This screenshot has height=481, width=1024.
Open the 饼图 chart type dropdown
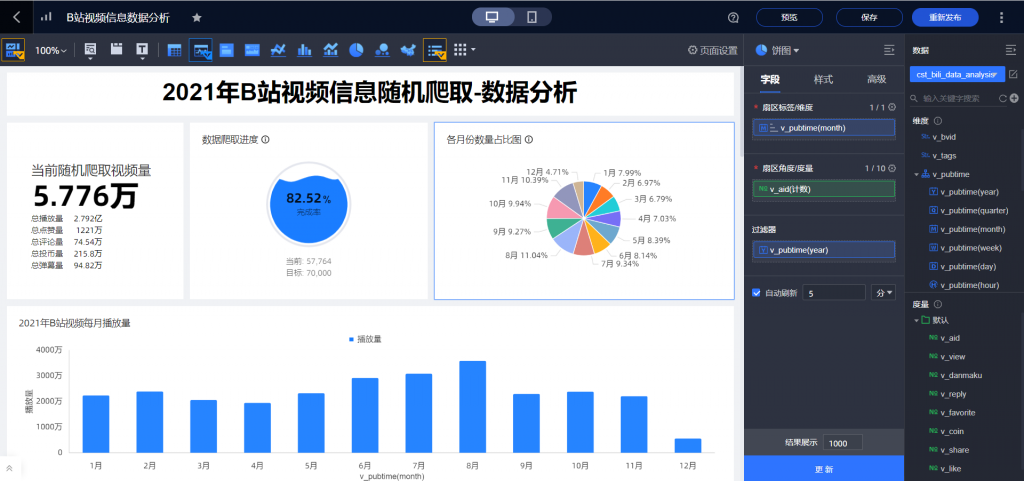pos(777,50)
